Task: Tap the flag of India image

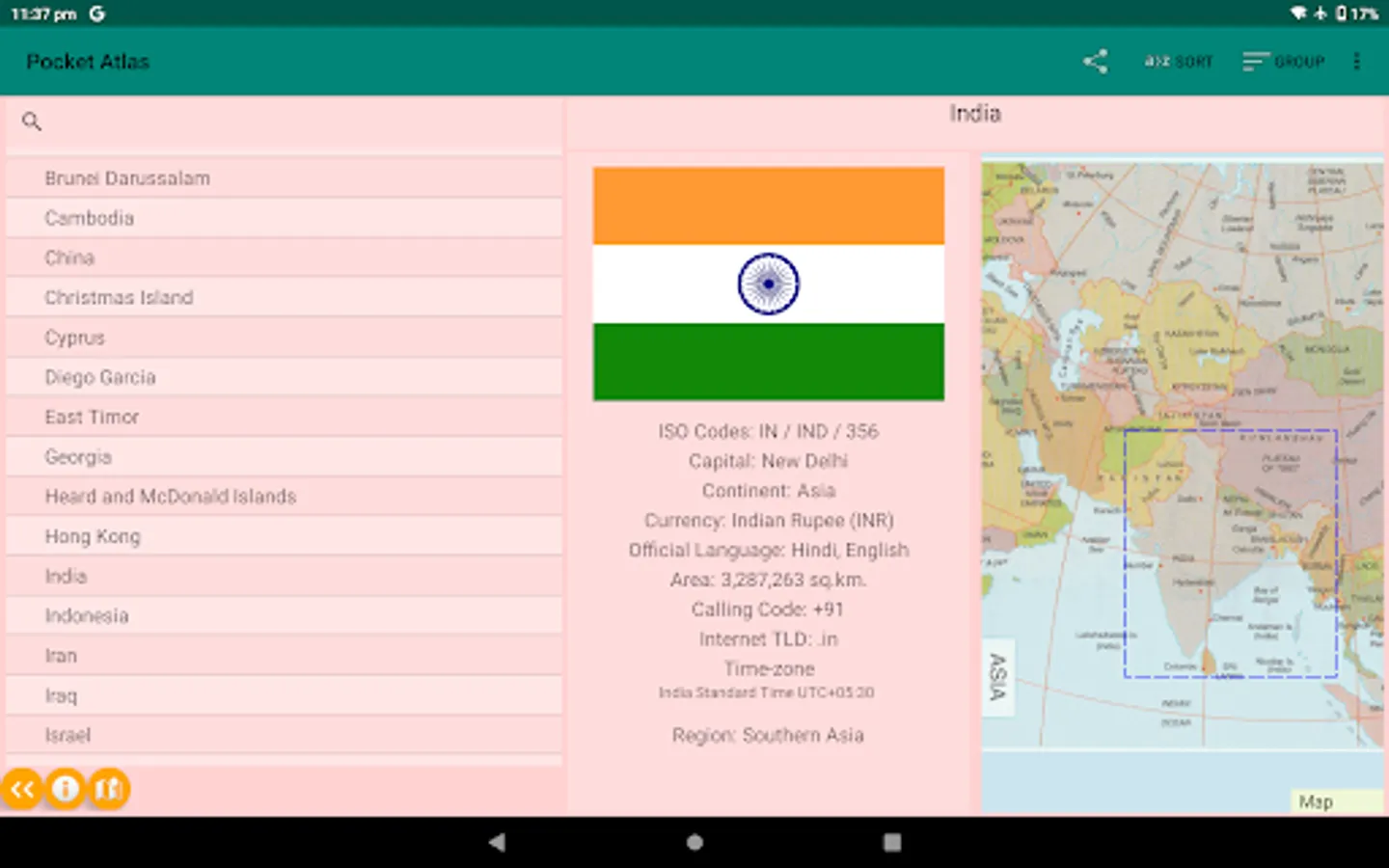Action: click(x=769, y=284)
